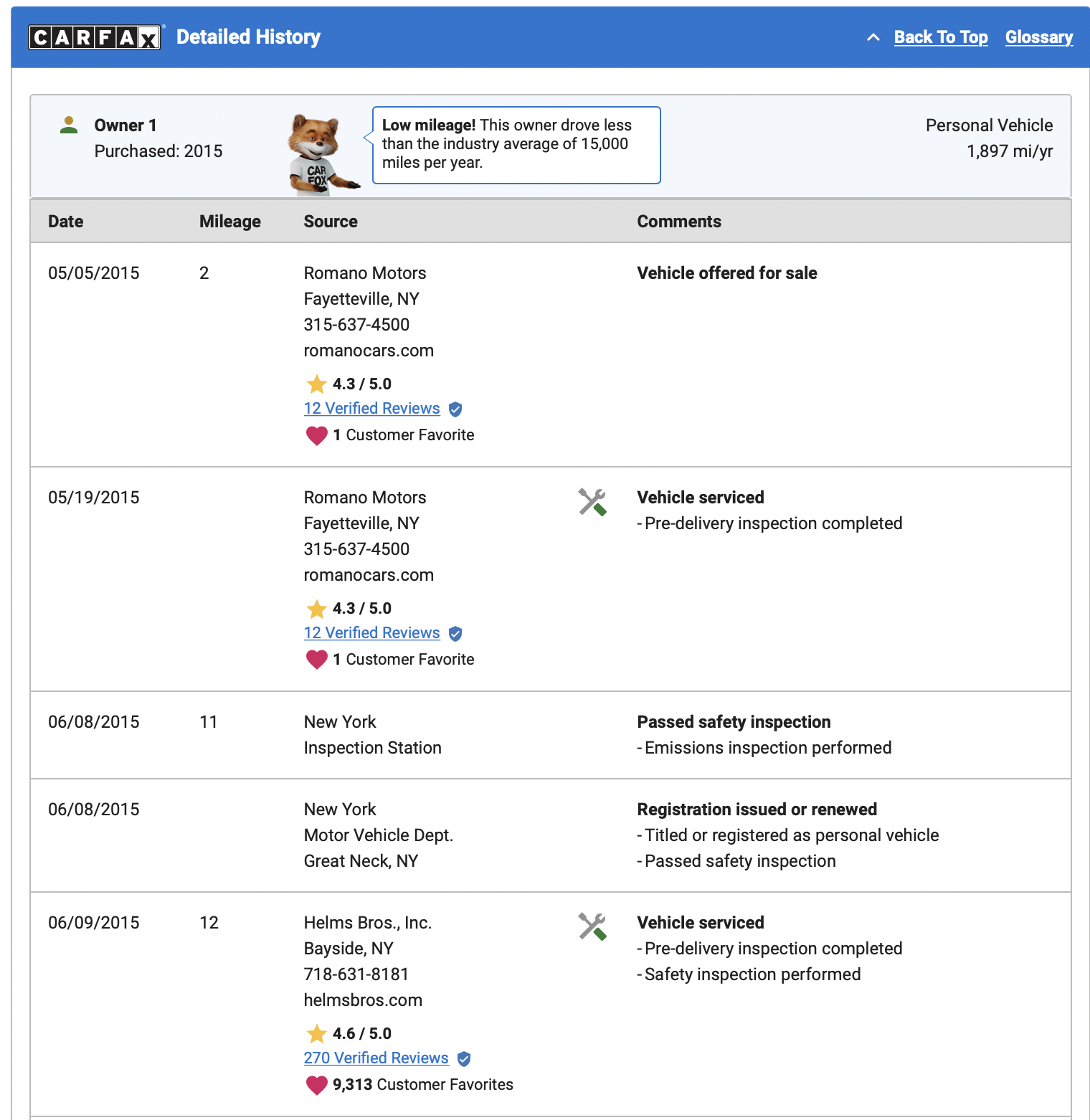Click shield icon beside 270 Verified Reviews

click(x=464, y=1059)
